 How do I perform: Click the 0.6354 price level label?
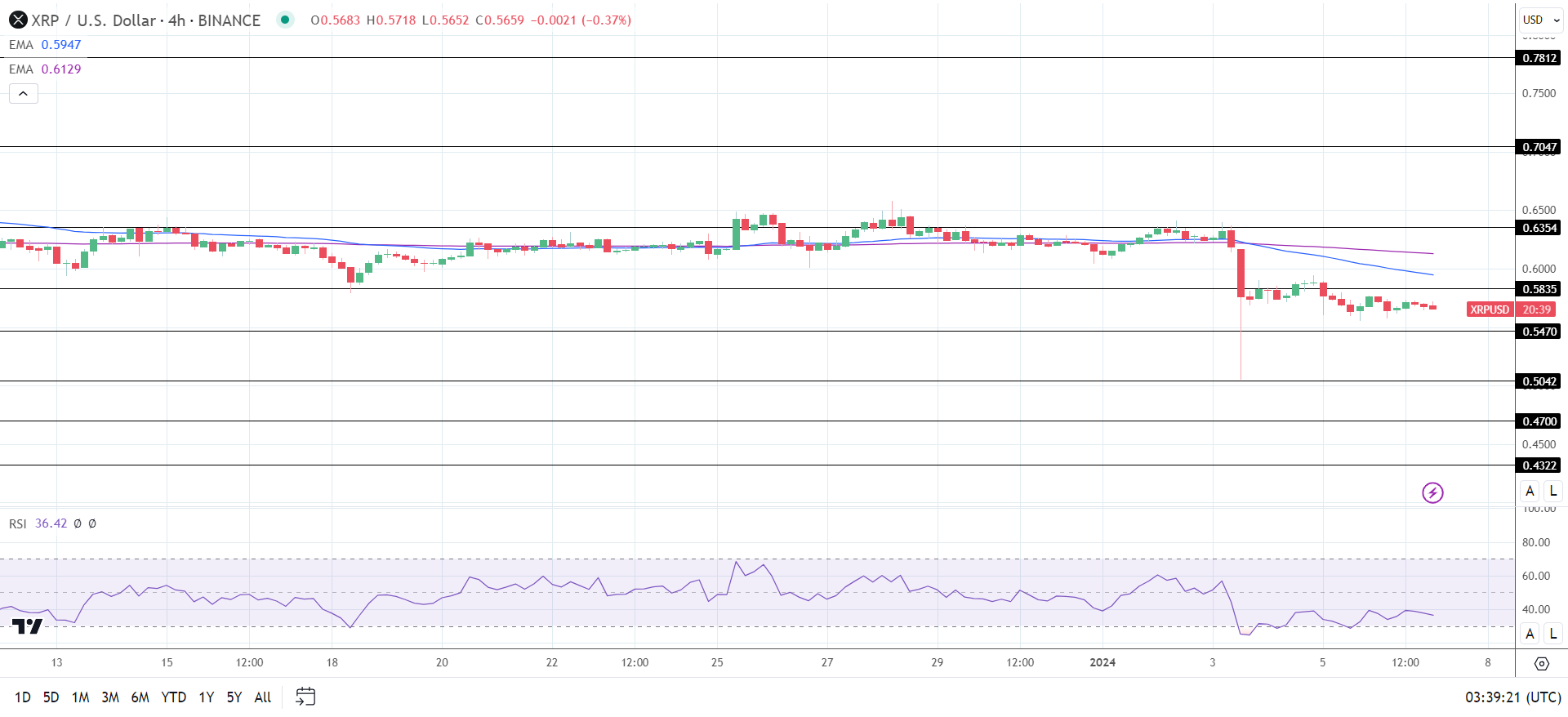pyautogui.click(x=1539, y=228)
